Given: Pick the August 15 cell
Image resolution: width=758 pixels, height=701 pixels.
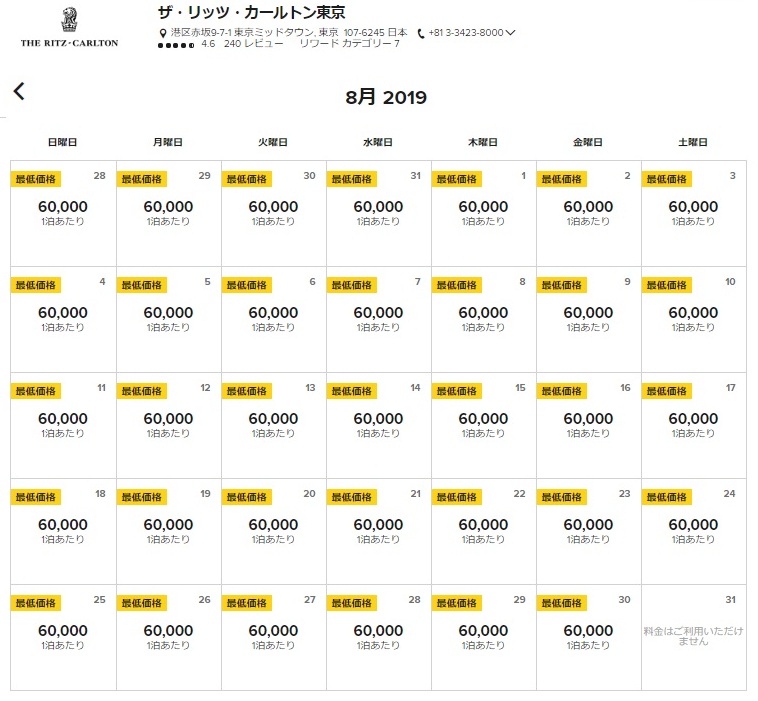Looking at the screenshot, I should 483,425.
